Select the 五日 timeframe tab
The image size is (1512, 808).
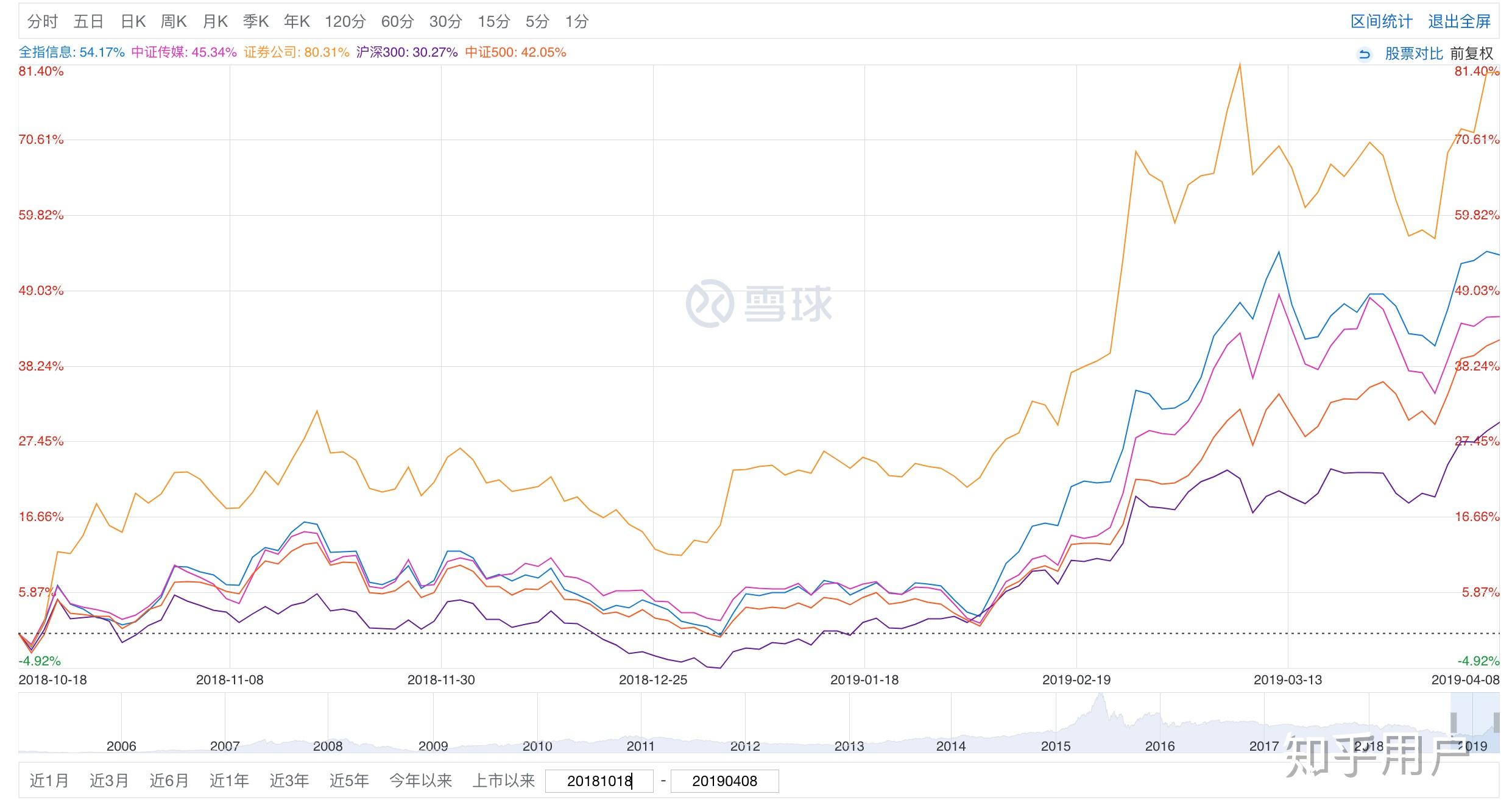[88, 22]
